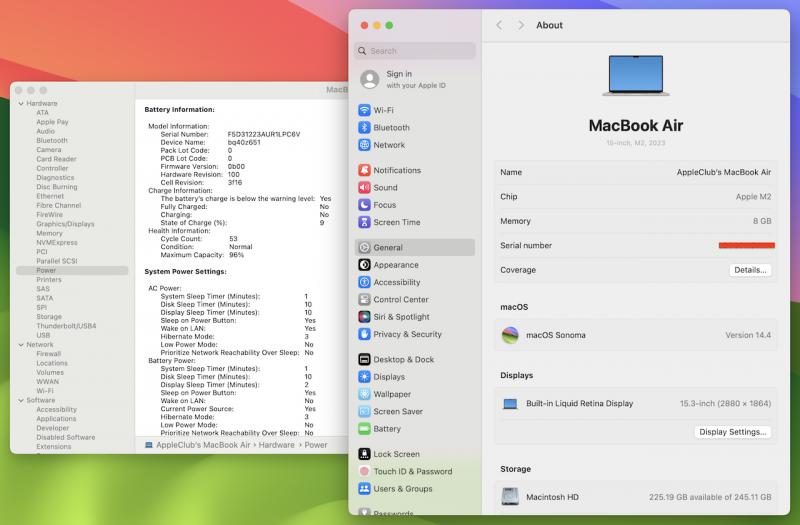Click the Macintosh HD drive icon
The width and height of the screenshot is (800, 525).
510,496
